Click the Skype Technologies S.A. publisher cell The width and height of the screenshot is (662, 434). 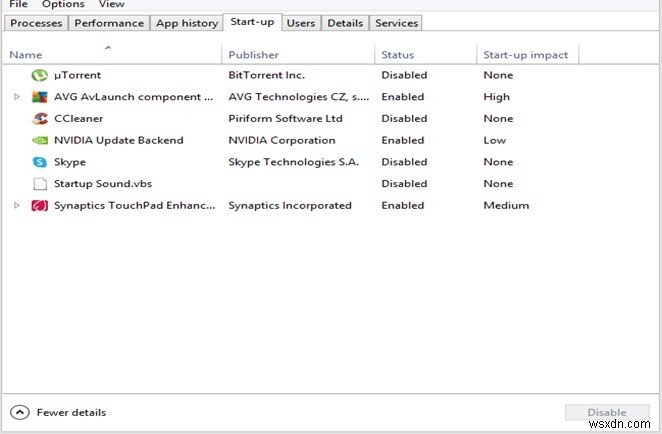point(293,162)
